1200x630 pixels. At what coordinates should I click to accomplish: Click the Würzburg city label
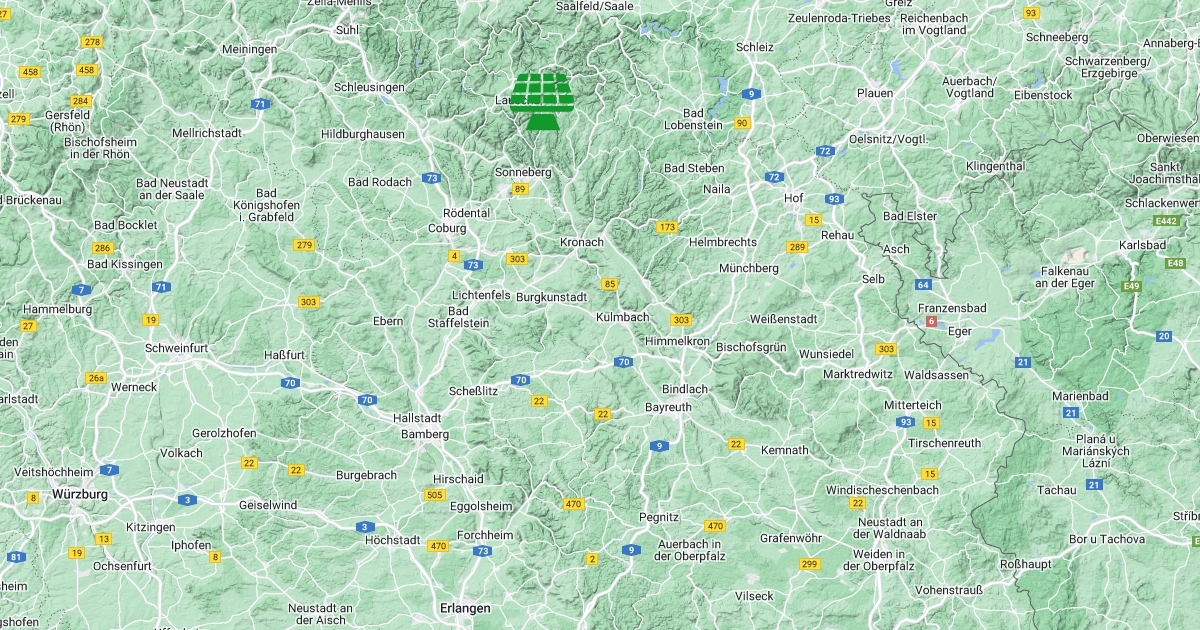(80, 494)
